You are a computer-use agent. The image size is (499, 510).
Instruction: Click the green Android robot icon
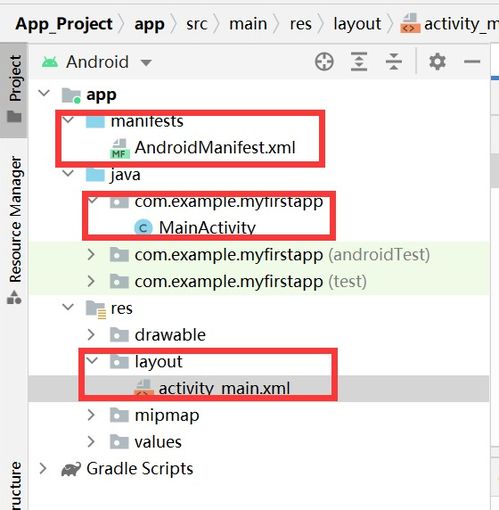tap(50, 62)
